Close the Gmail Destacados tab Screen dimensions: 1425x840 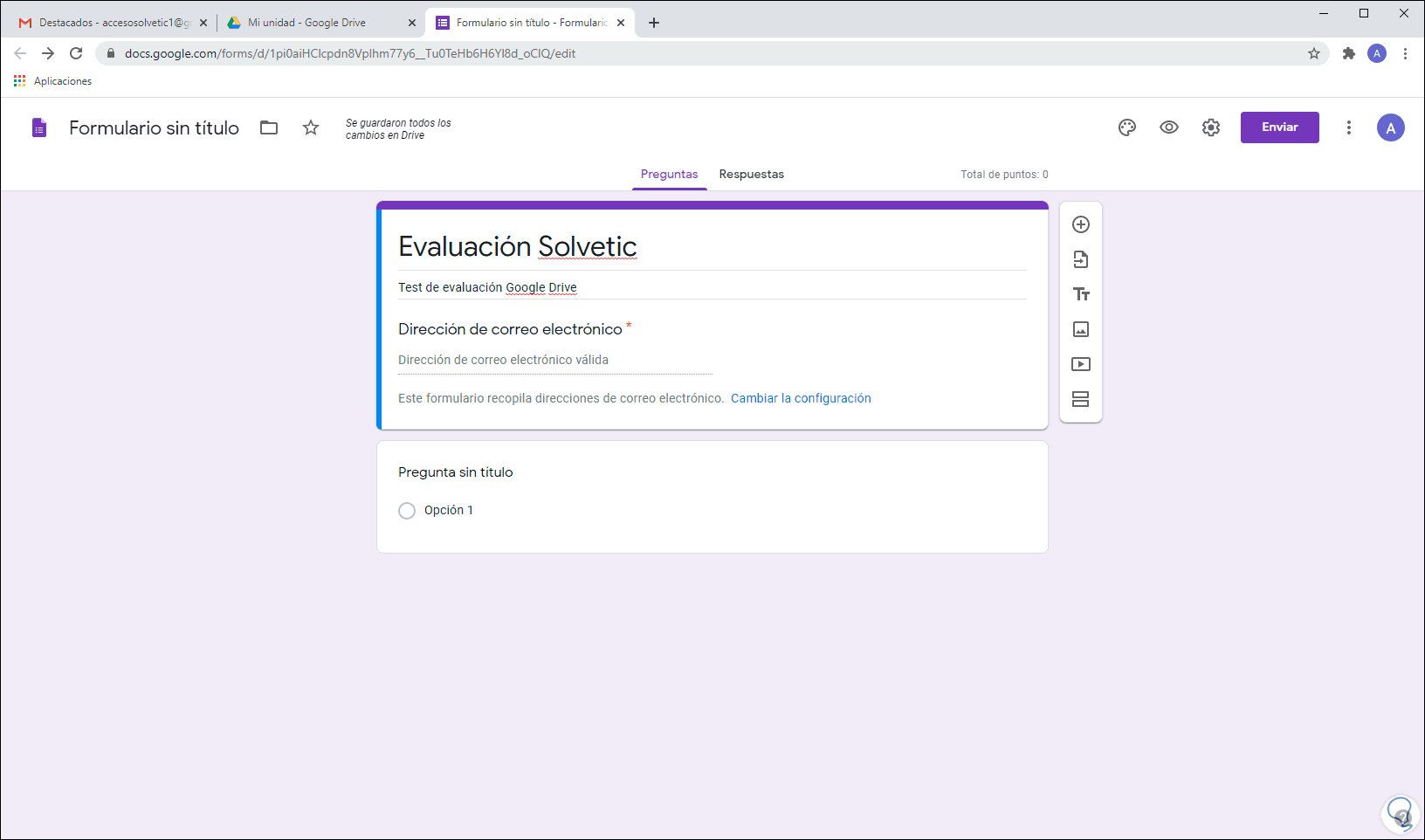coord(203,23)
